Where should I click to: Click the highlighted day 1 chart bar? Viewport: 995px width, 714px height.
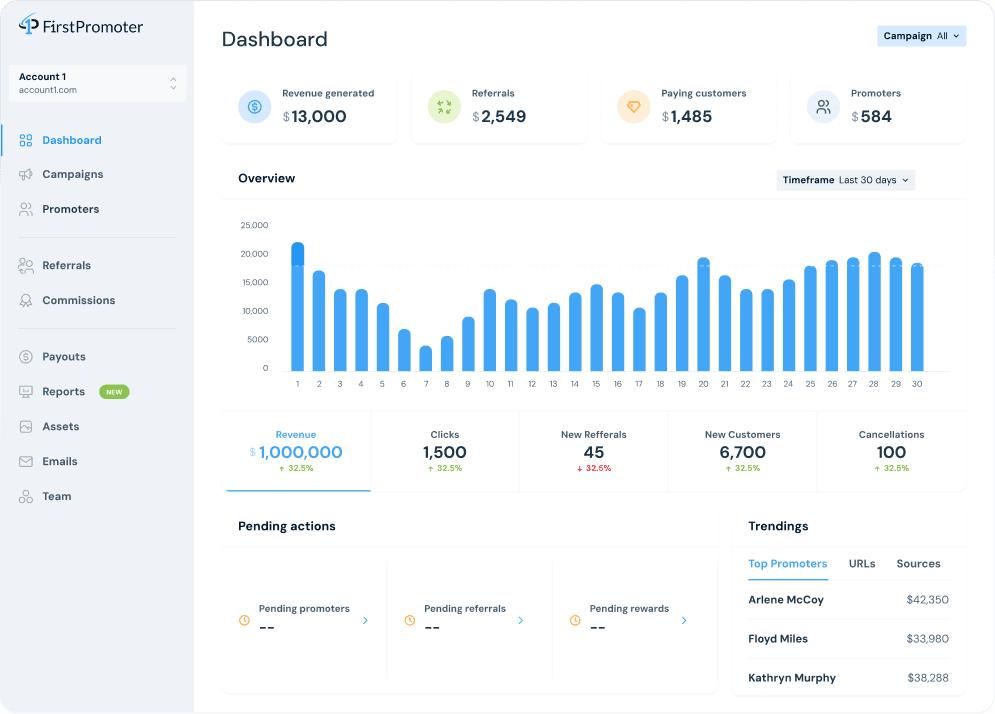point(298,307)
